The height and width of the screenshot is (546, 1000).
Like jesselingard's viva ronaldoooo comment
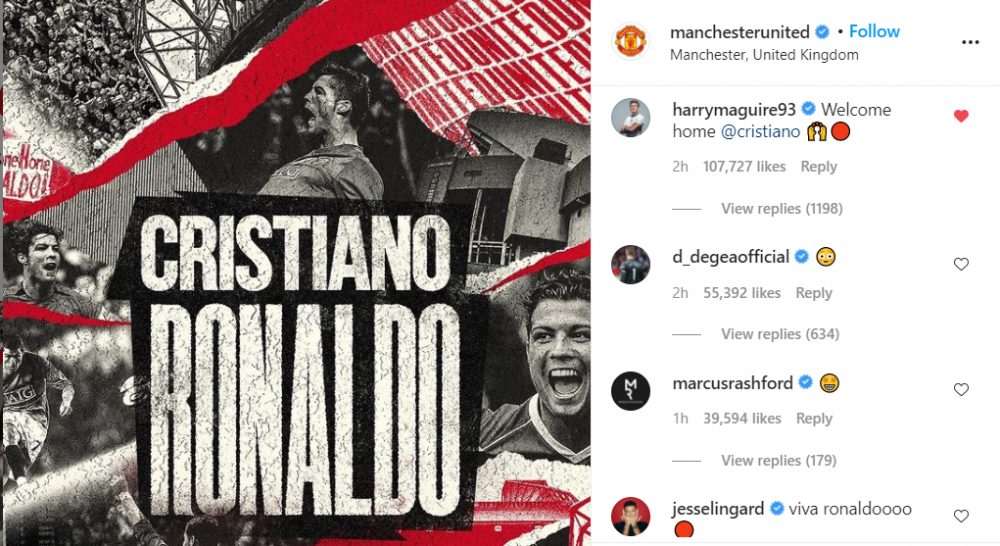tap(961, 516)
